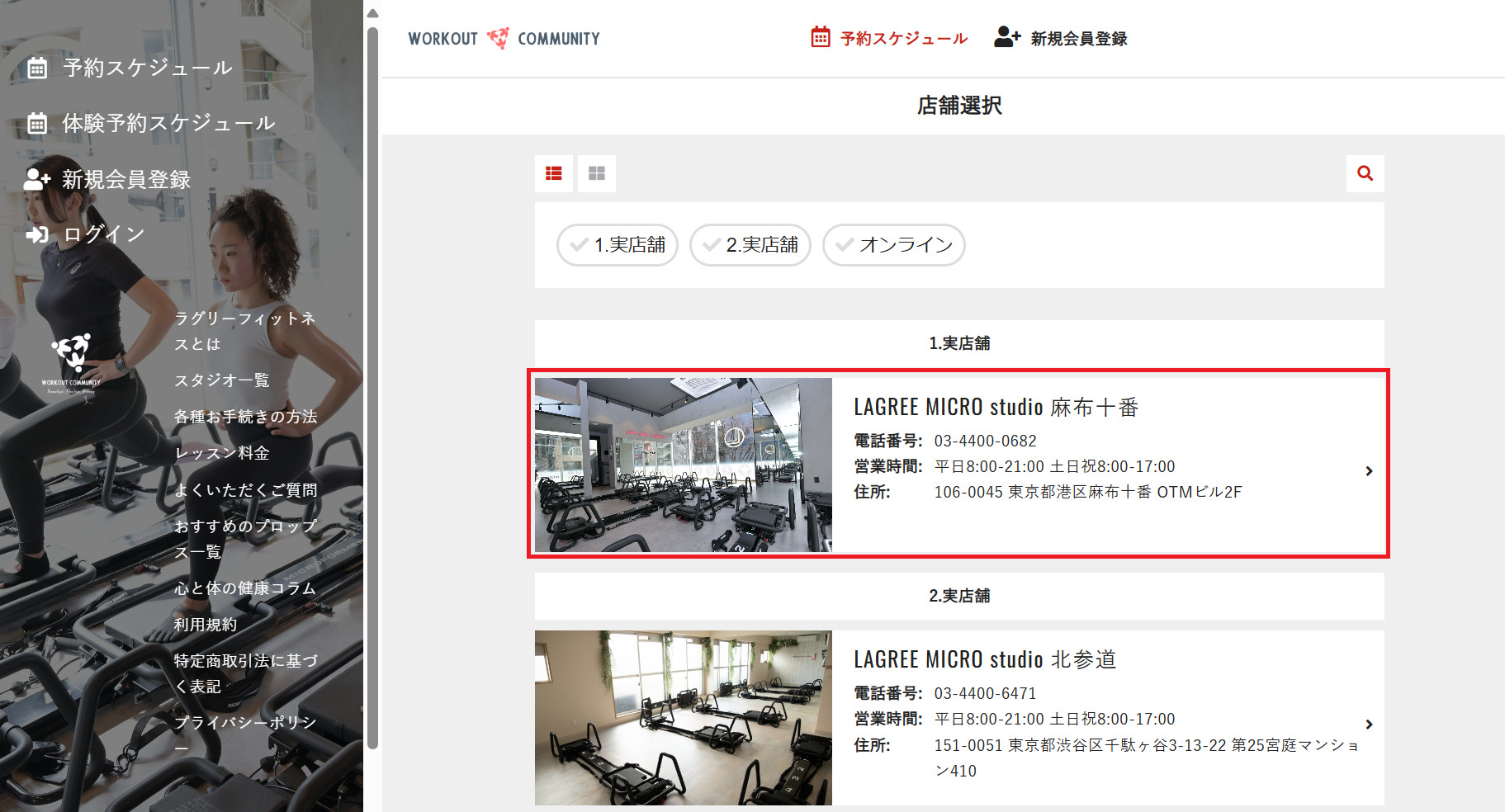Click the 2.実店舗 section heading
This screenshot has width=1505, height=812.
[959, 596]
